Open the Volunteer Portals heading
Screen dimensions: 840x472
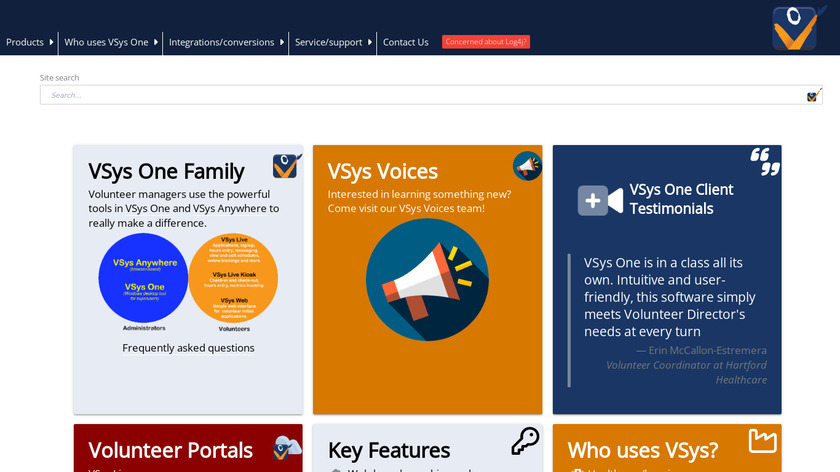click(x=170, y=451)
